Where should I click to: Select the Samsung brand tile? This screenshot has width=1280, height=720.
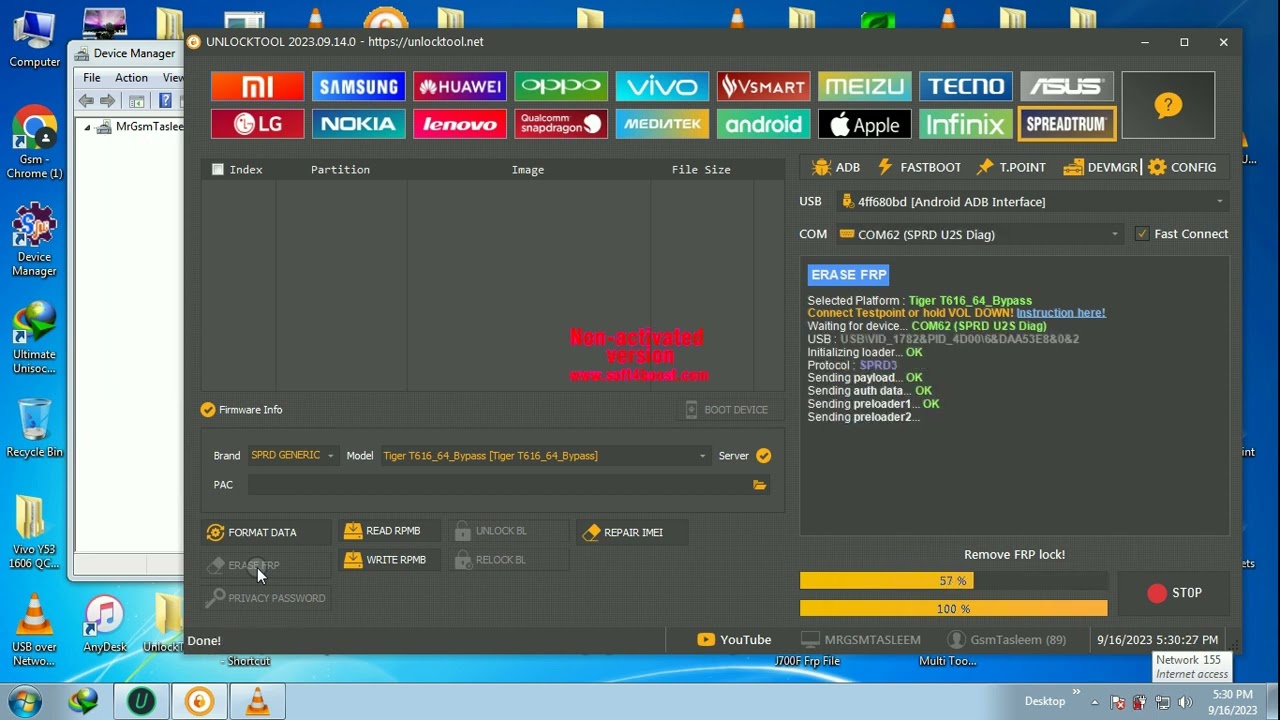click(358, 87)
